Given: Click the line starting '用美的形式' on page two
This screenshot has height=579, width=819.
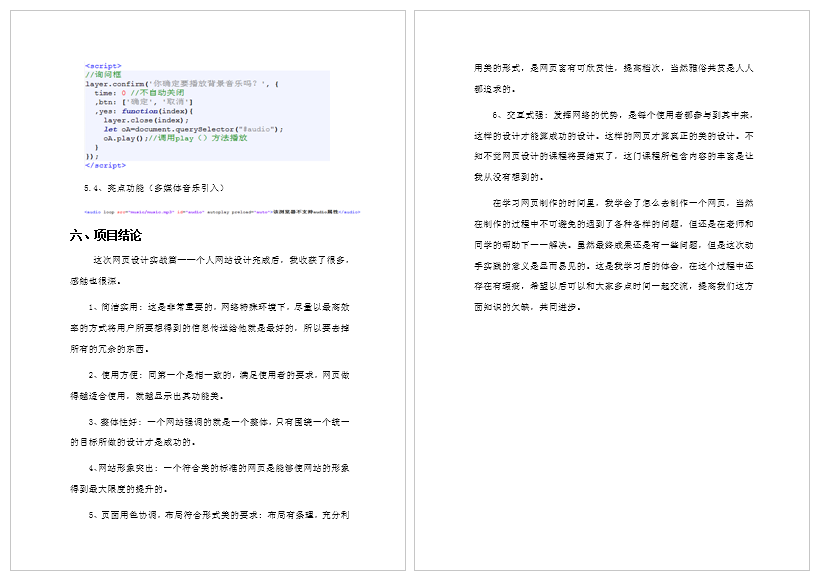Looking at the screenshot, I should 614,68.
